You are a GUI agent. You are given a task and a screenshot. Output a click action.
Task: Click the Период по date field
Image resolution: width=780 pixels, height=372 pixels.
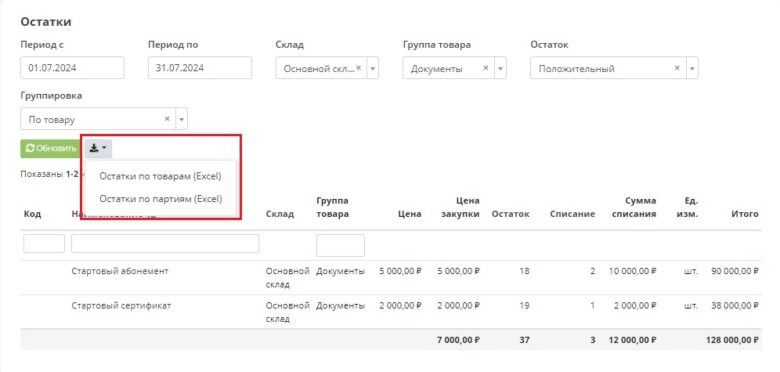click(199, 68)
